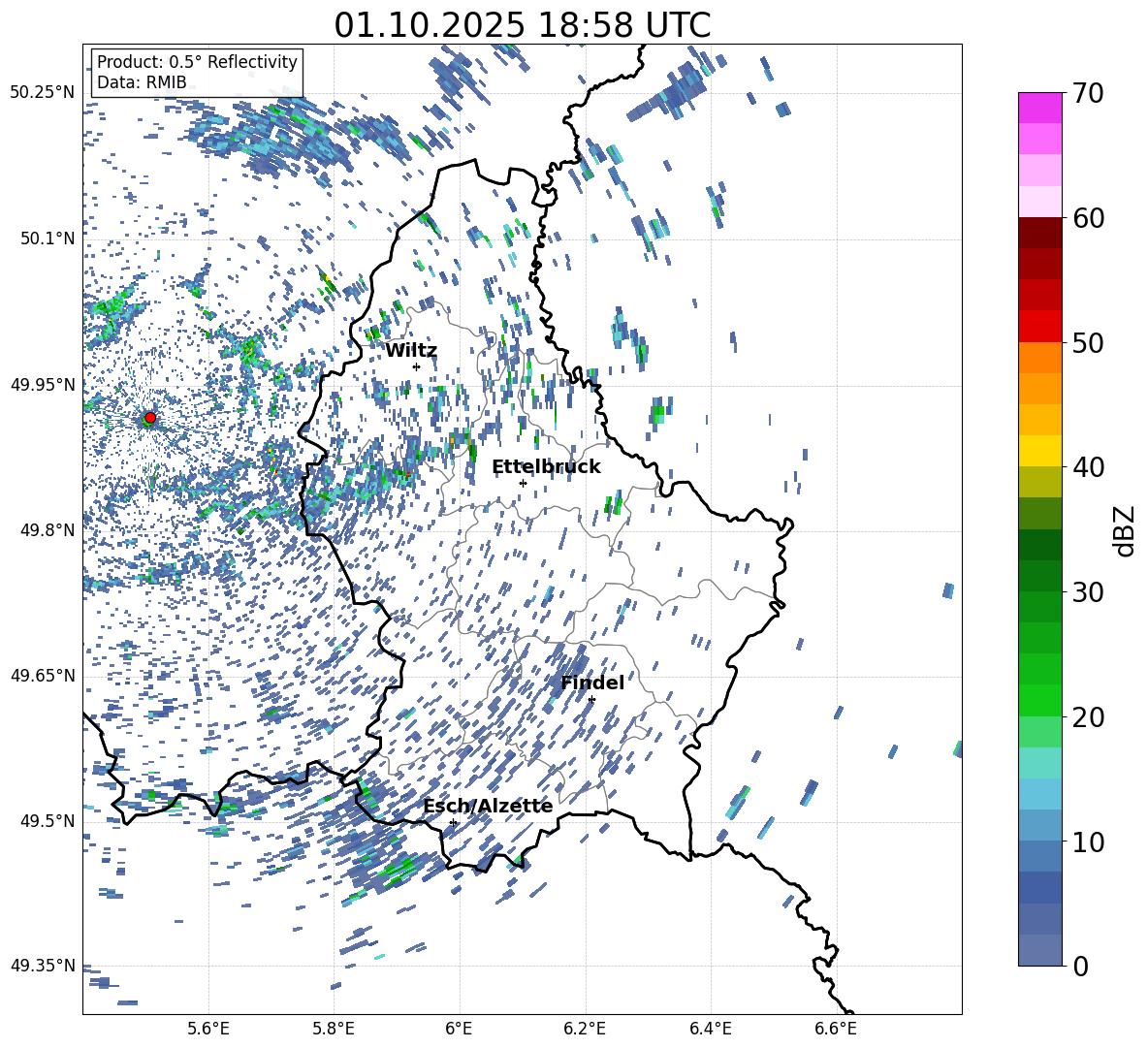This screenshot has height=1048, width=1148.
Task: Click the colorbar tick label 40
Action: point(1088,467)
